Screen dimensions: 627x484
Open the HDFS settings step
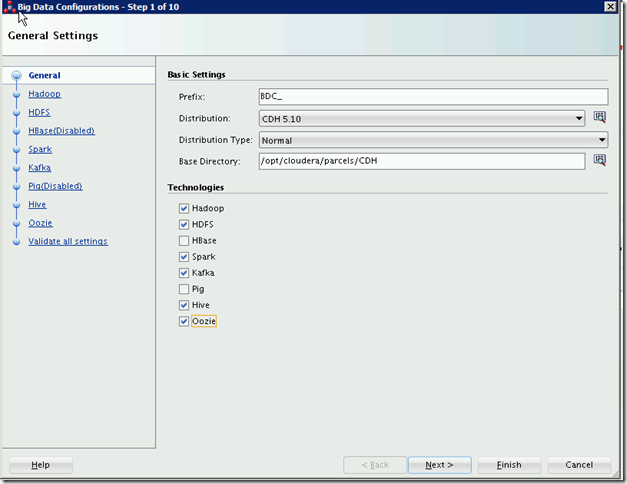pyautogui.click(x=39, y=112)
